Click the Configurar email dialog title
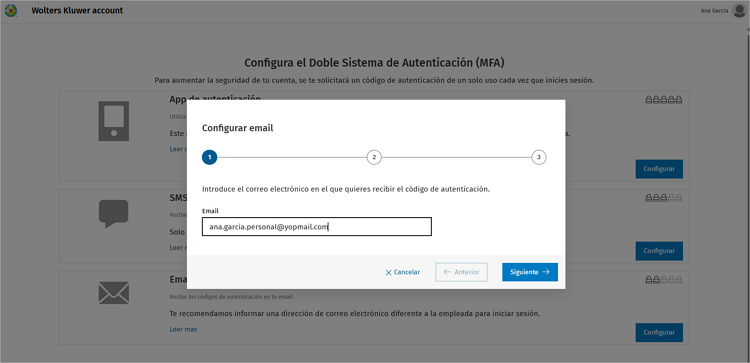The image size is (750, 363). coord(237,128)
